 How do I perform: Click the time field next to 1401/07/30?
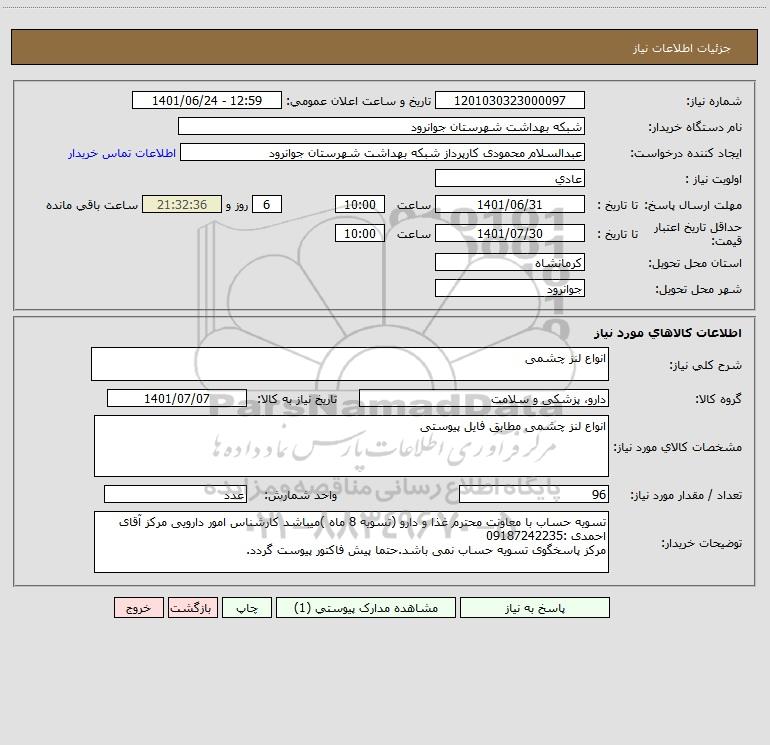tap(359, 233)
